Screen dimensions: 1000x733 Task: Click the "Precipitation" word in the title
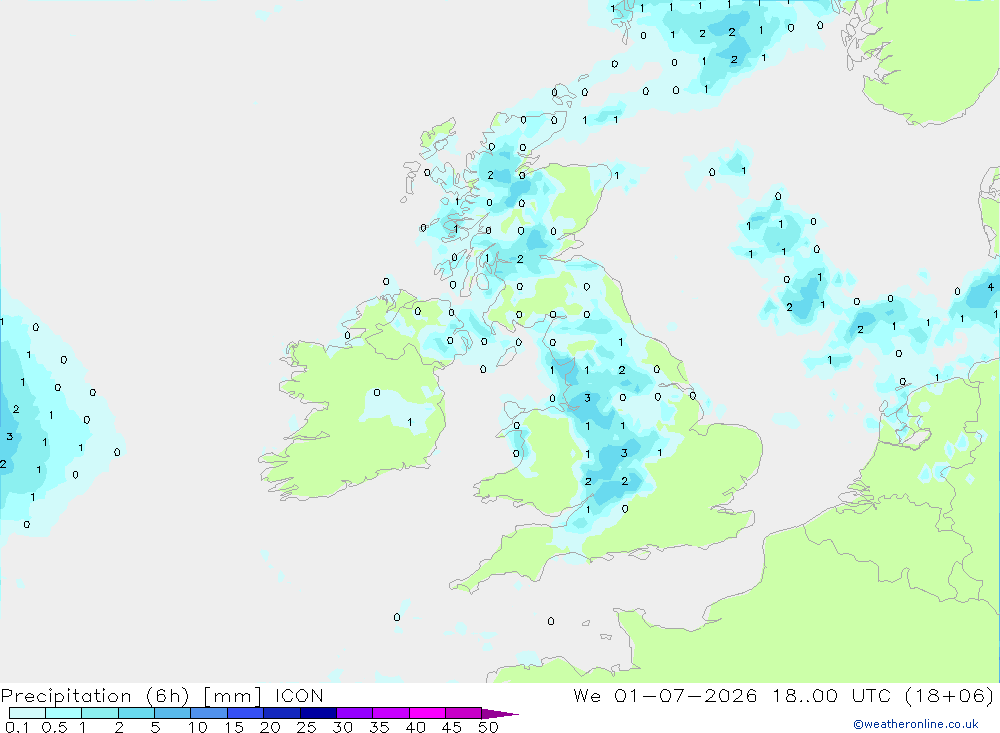66,696
